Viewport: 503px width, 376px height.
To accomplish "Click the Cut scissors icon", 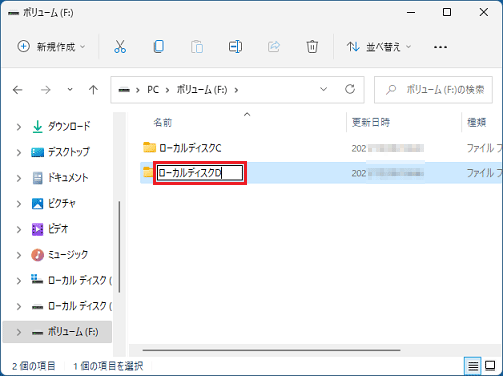I will coord(120,47).
